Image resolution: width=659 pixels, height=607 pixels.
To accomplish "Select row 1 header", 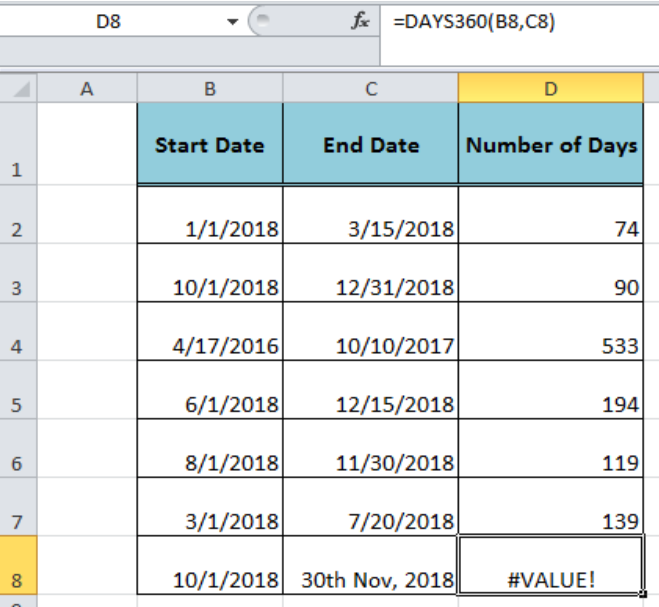I will (x=18, y=144).
